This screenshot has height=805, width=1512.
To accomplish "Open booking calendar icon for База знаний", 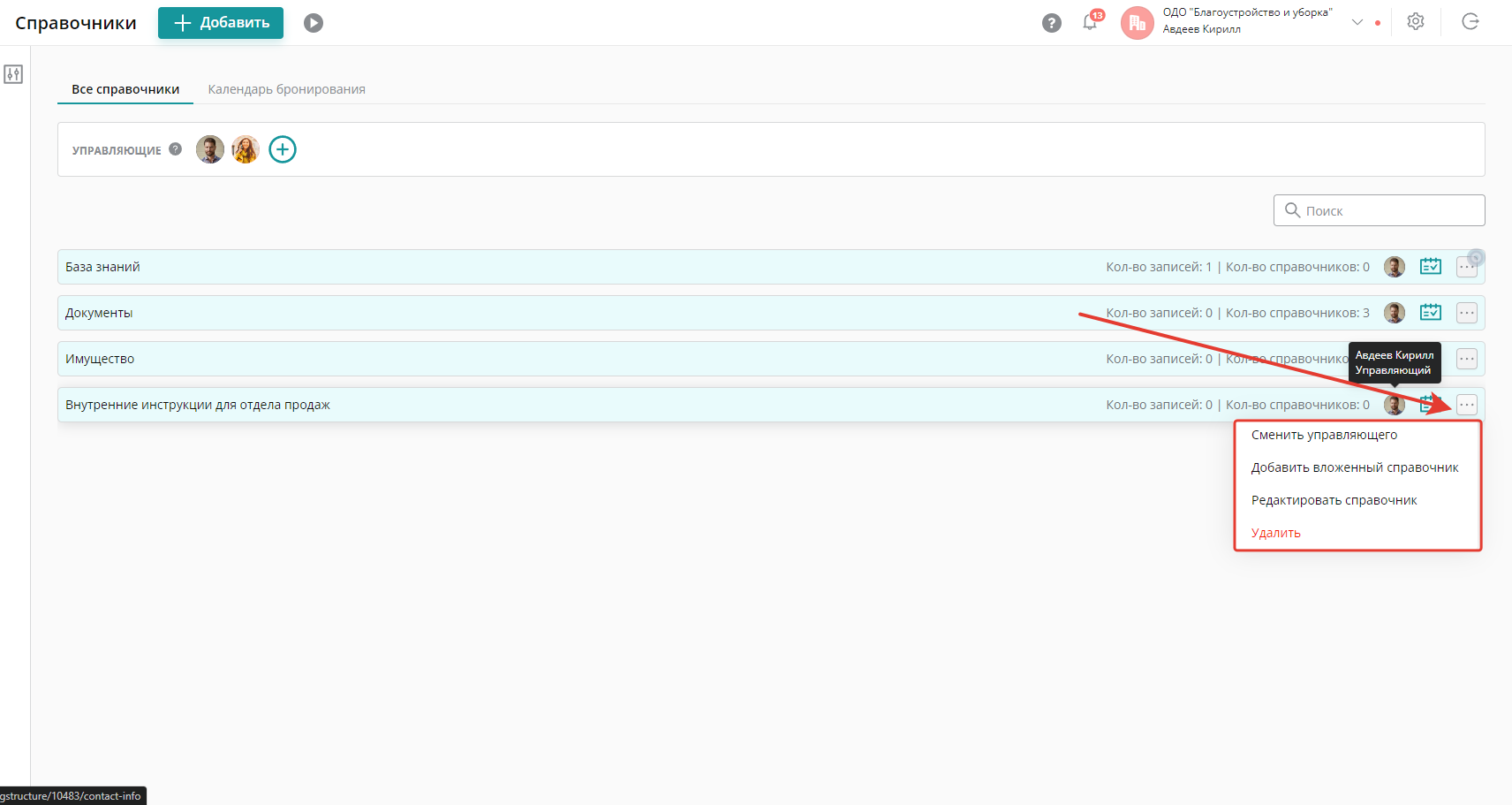I will (x=1431, y=266).
